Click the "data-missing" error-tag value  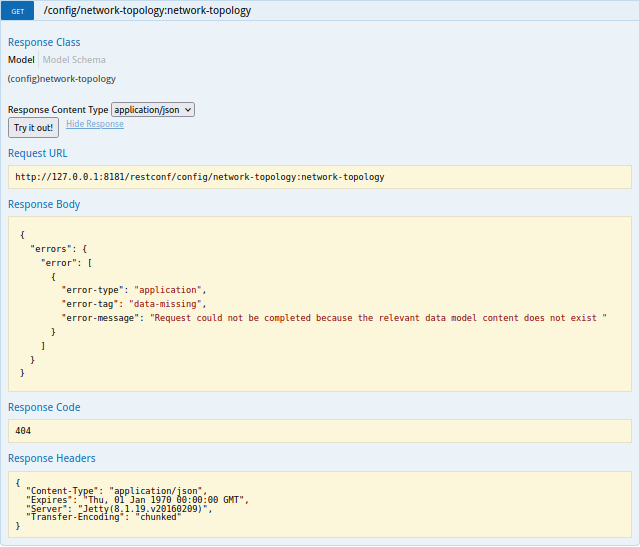167,303
